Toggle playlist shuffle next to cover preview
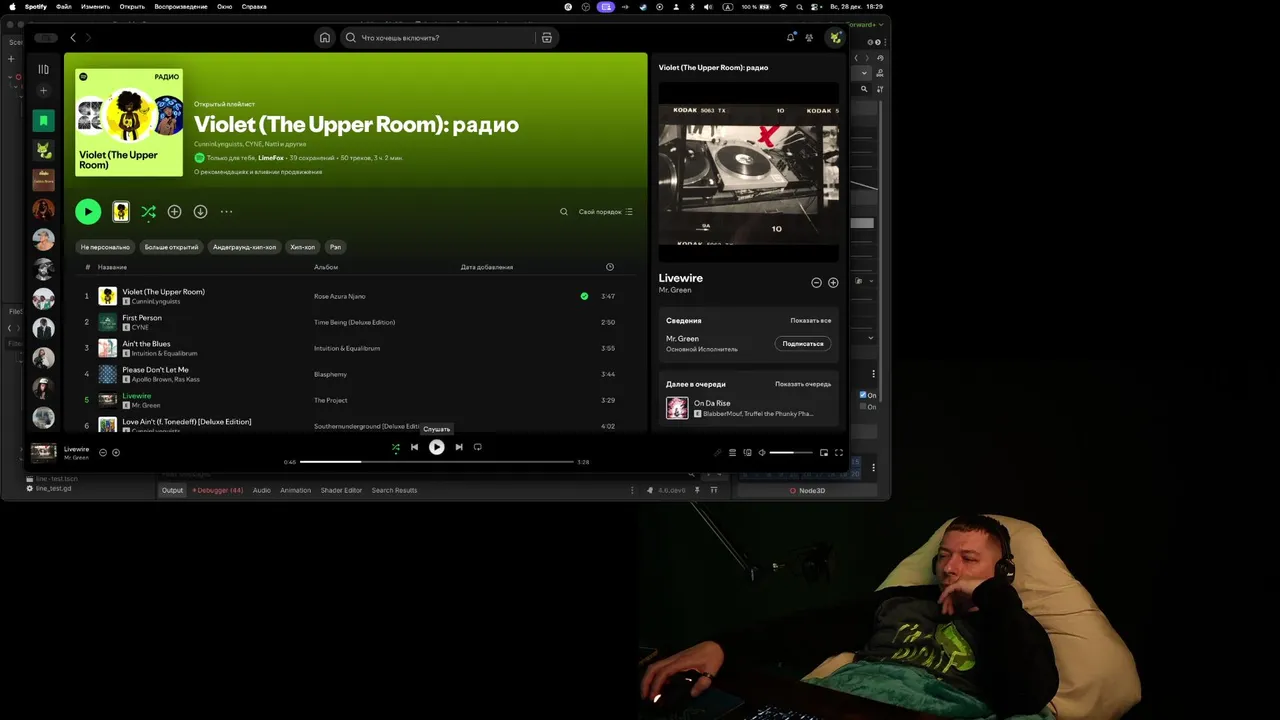Viewport: 1280px width, 720px height. tap(148, 212)
